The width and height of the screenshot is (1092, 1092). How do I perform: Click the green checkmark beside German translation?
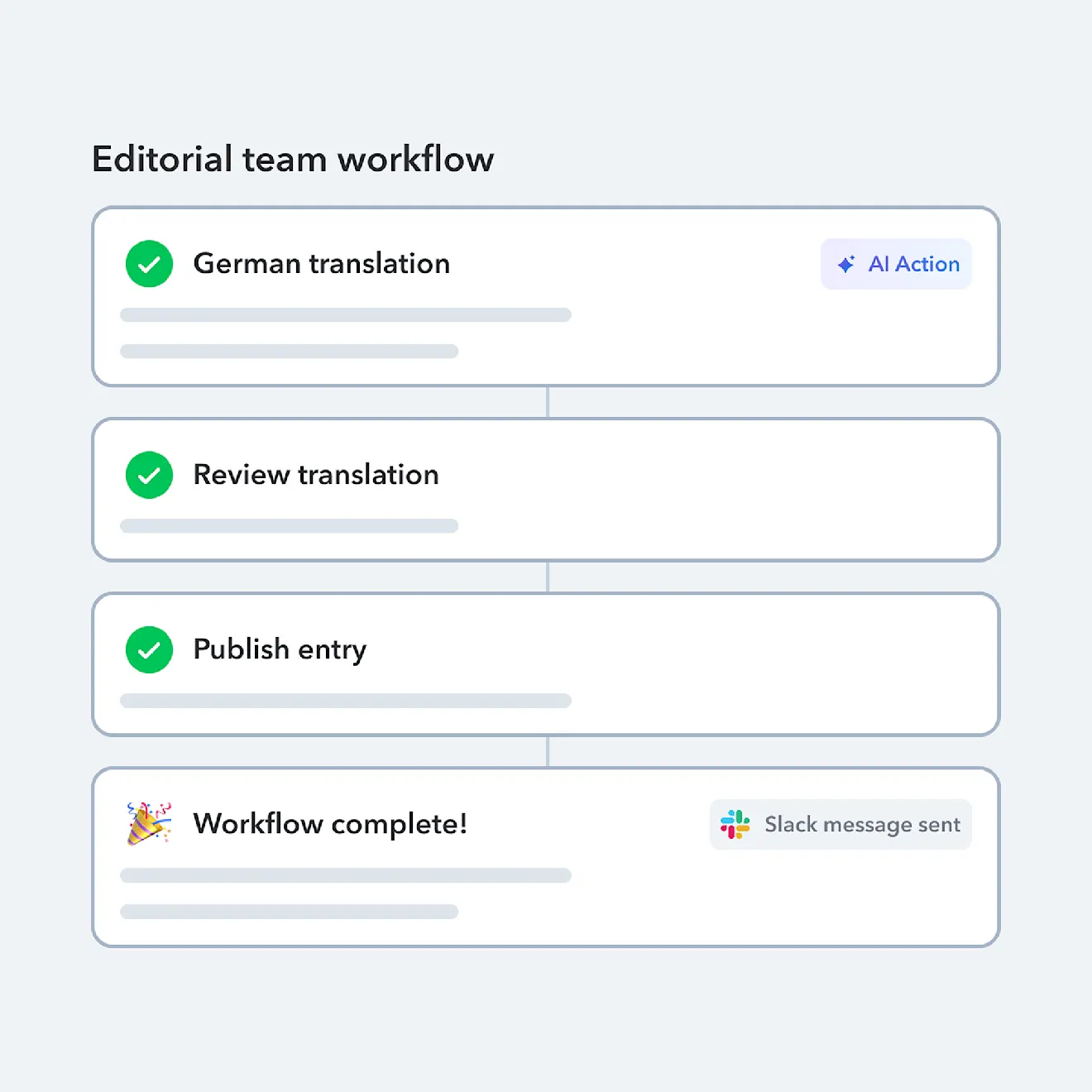[149, 264]
